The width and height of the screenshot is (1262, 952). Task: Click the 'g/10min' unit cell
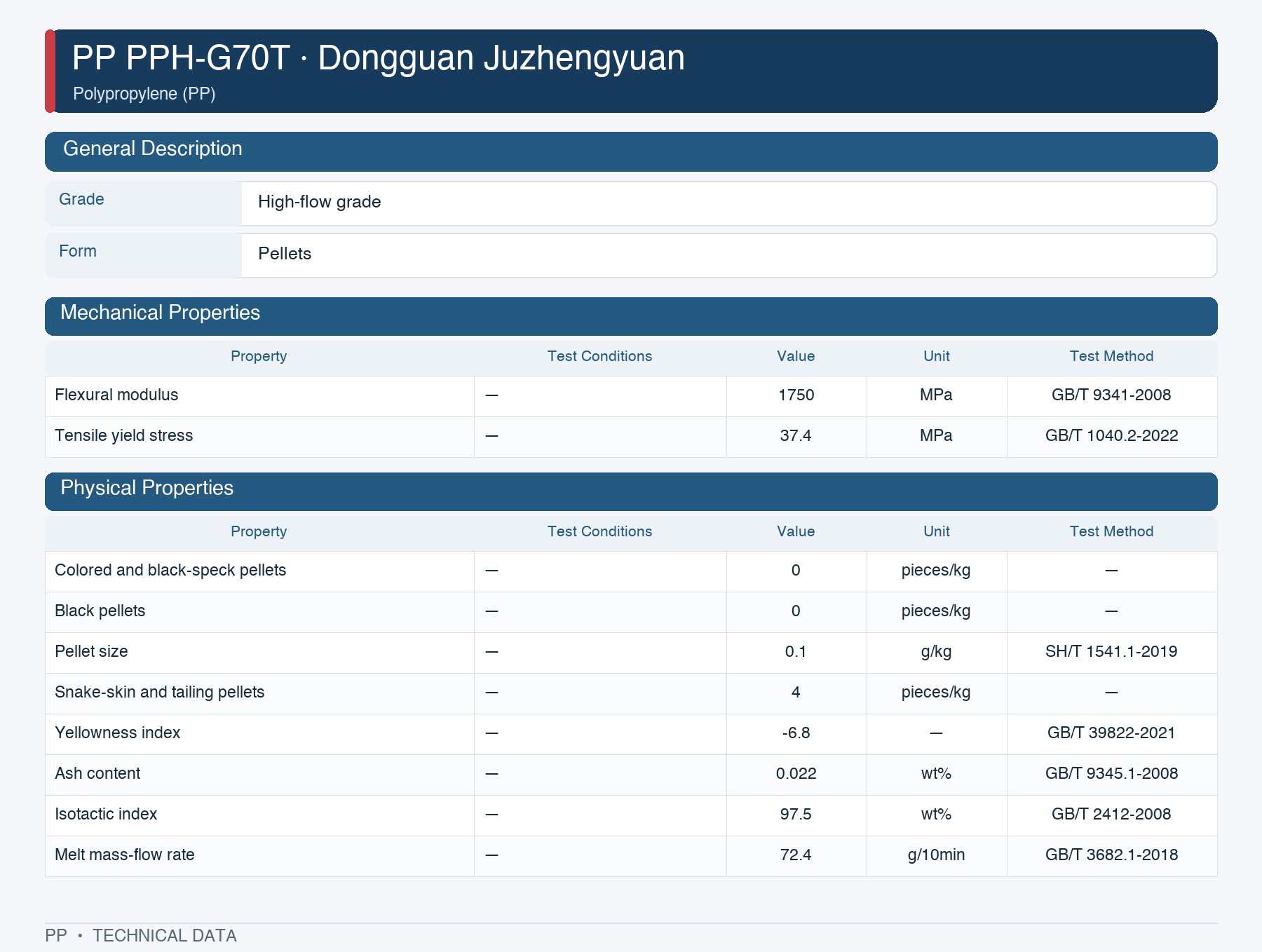[x=937, y=855]
